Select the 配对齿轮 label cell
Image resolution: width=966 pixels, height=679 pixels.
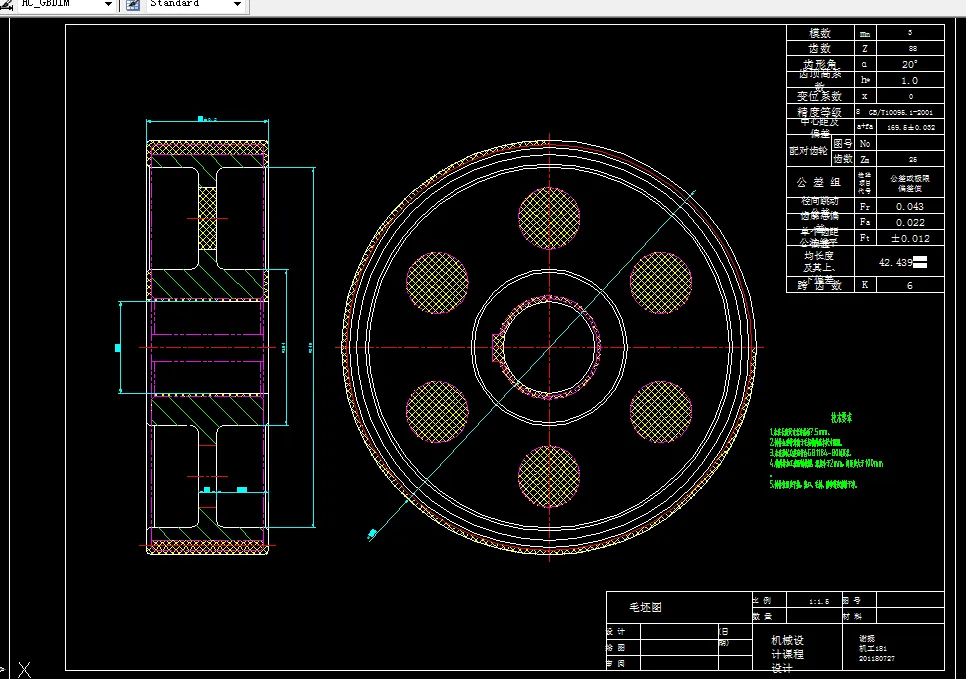pyautogui.click(x=808, y=151)
